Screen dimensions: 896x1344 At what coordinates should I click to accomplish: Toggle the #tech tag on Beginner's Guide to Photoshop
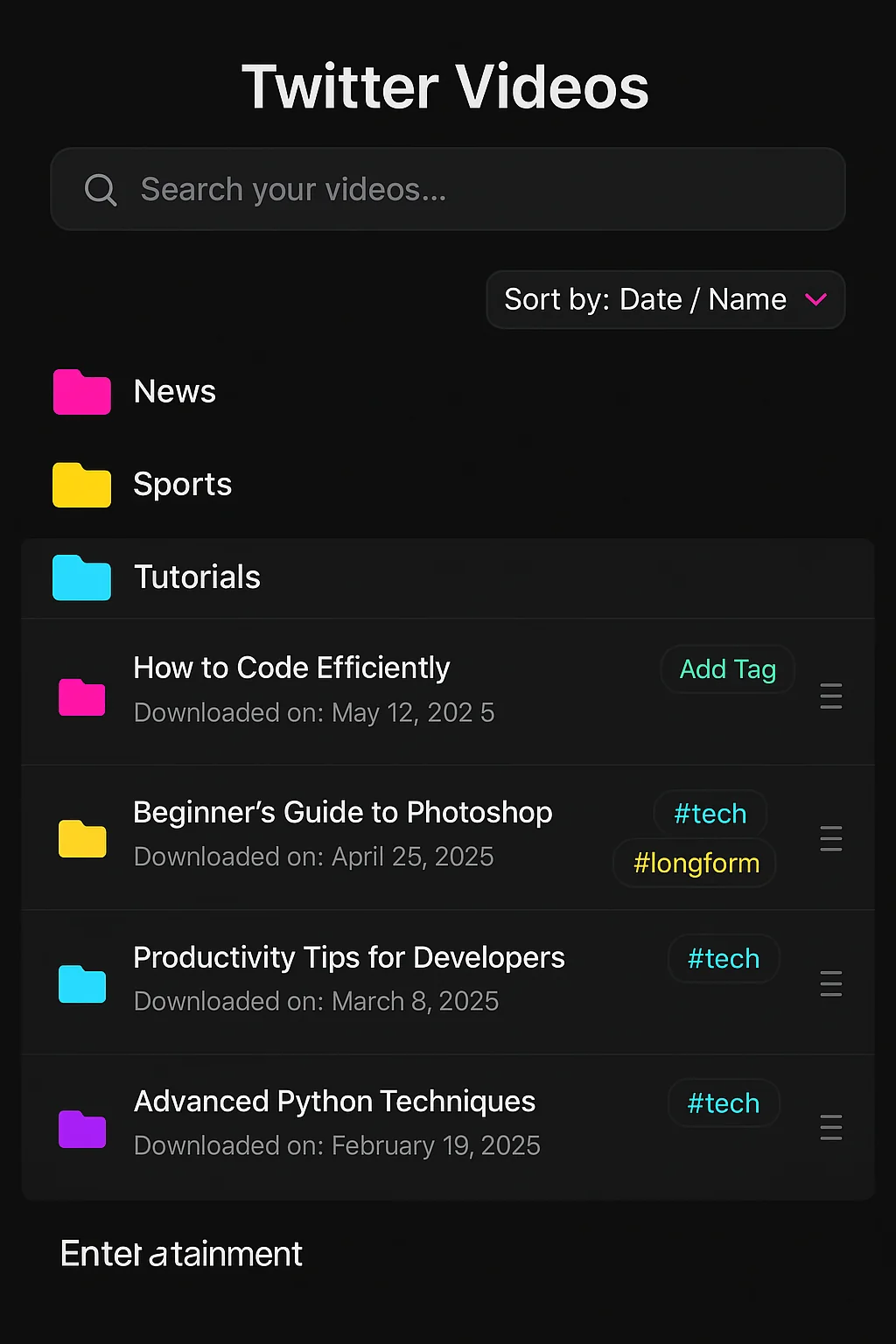click(710, 813)
